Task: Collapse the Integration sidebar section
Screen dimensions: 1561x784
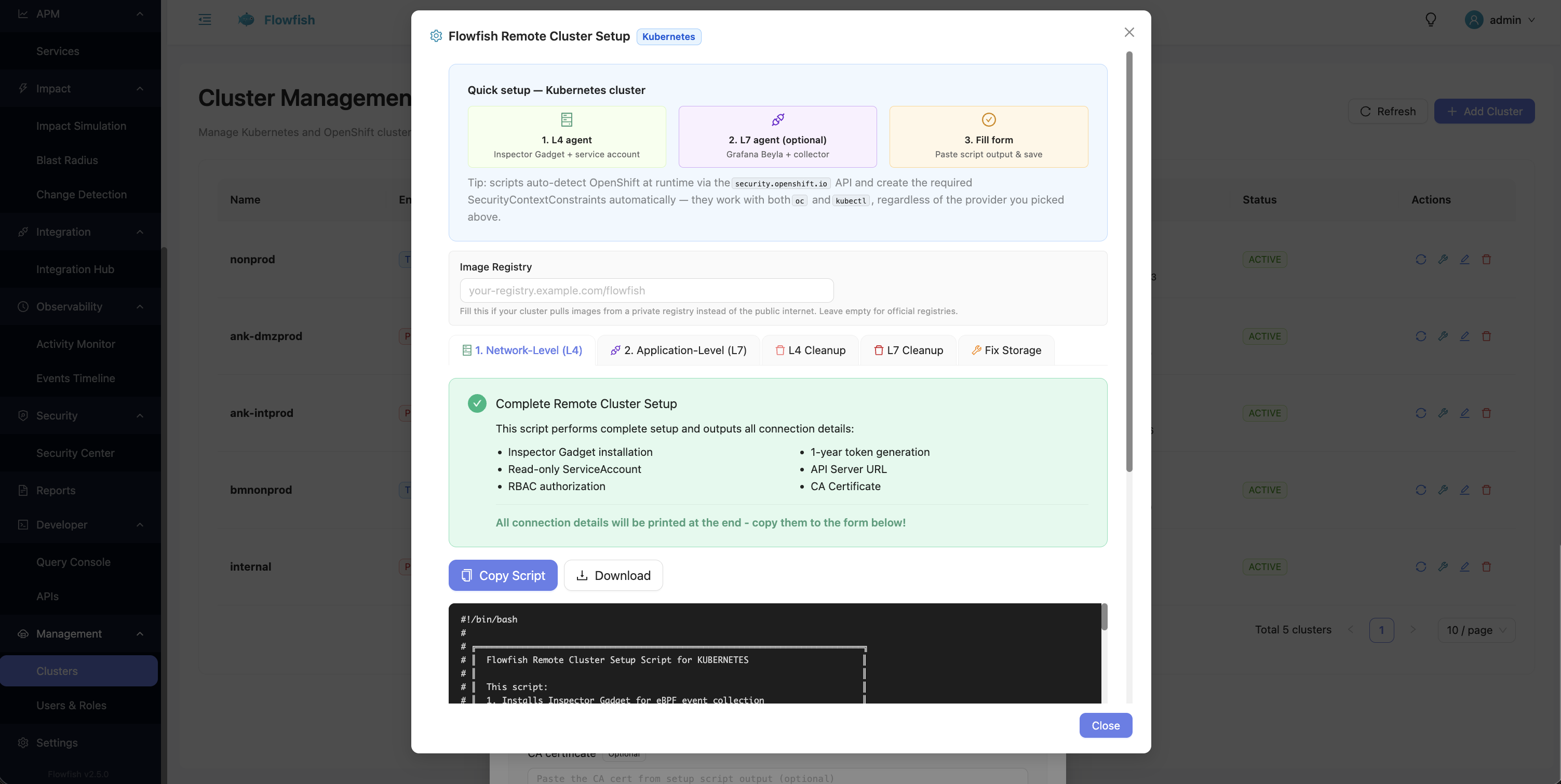Action: pyautogui.click(x=140, y=232)
